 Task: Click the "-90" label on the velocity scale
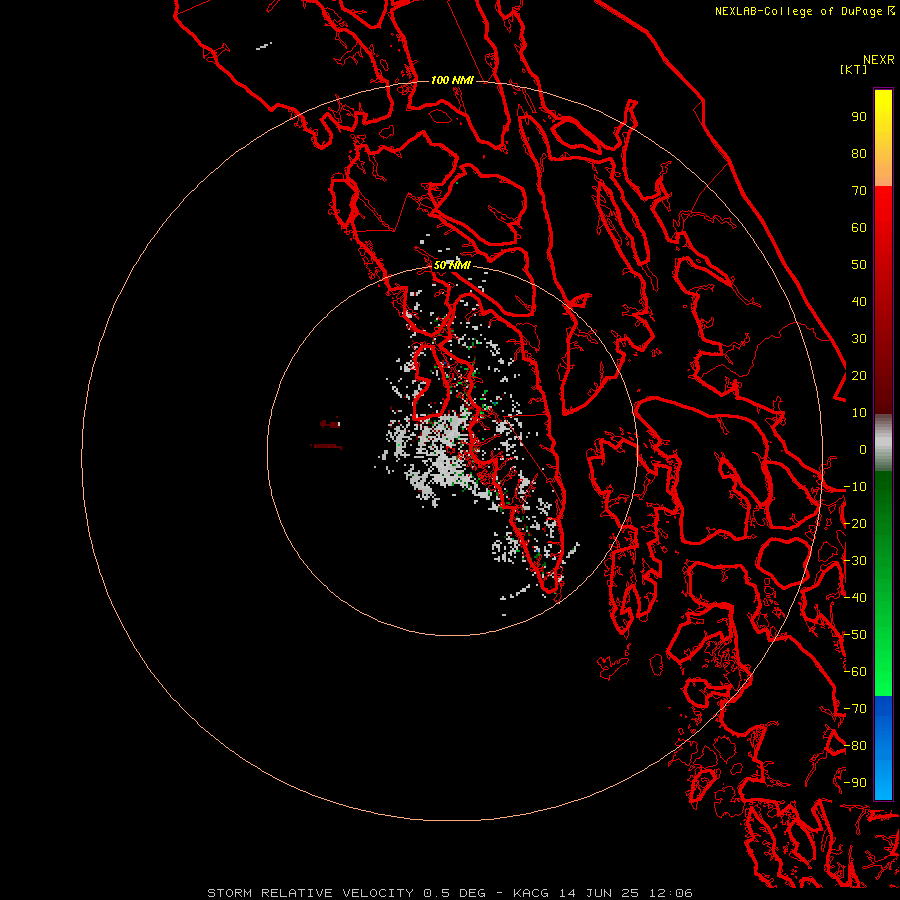tap(855, 783)
